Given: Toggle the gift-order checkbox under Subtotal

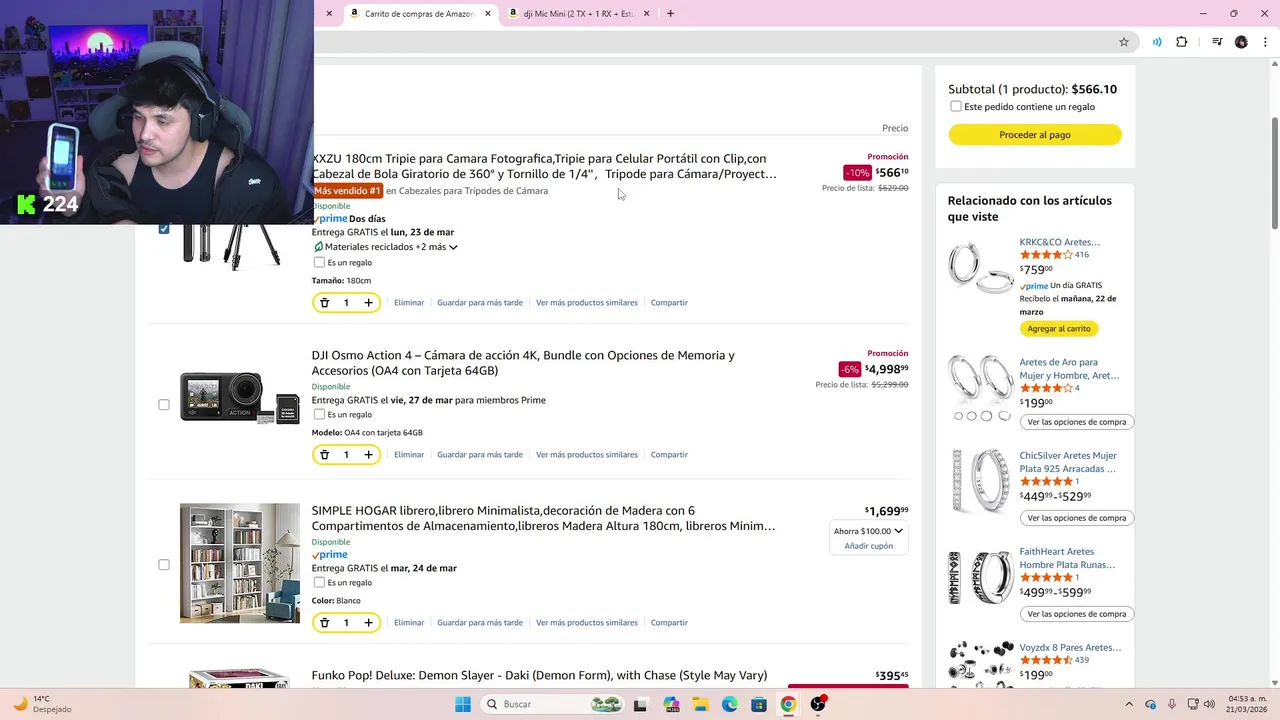Looking at the screenshot, I should point(956,106).
